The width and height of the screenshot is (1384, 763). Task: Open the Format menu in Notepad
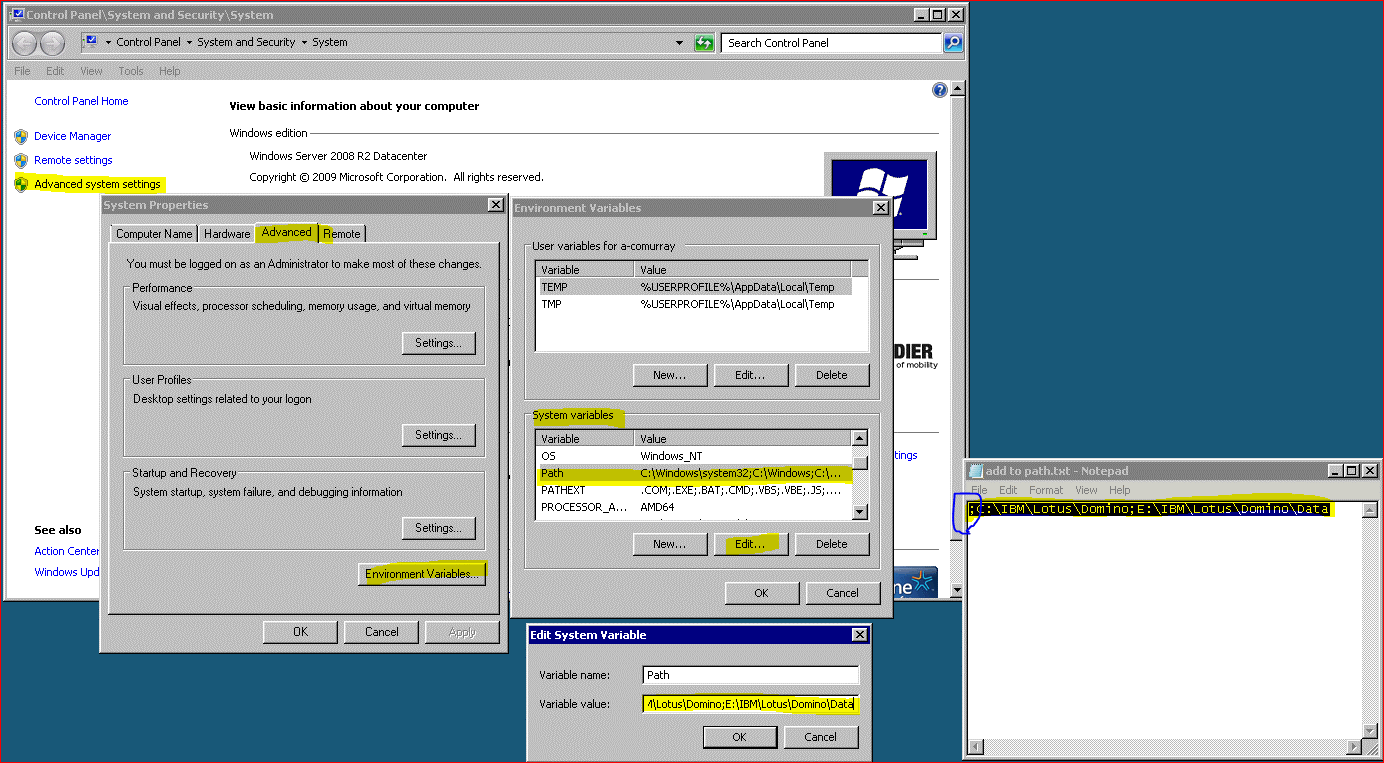(1046, 490)
